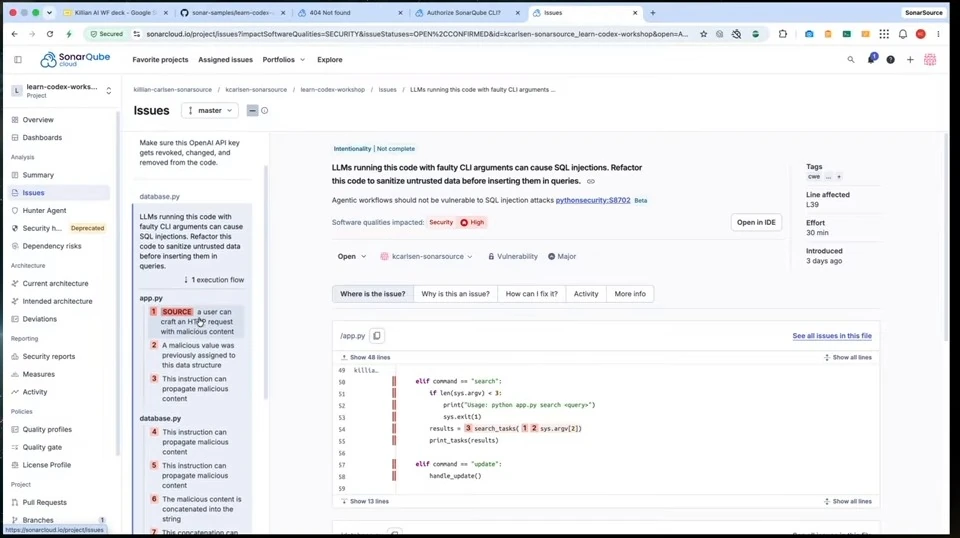The width and height of the screenshot is (960, 538).
Task: Open the Activity tab of the issue
Action: tap(585, 294)
